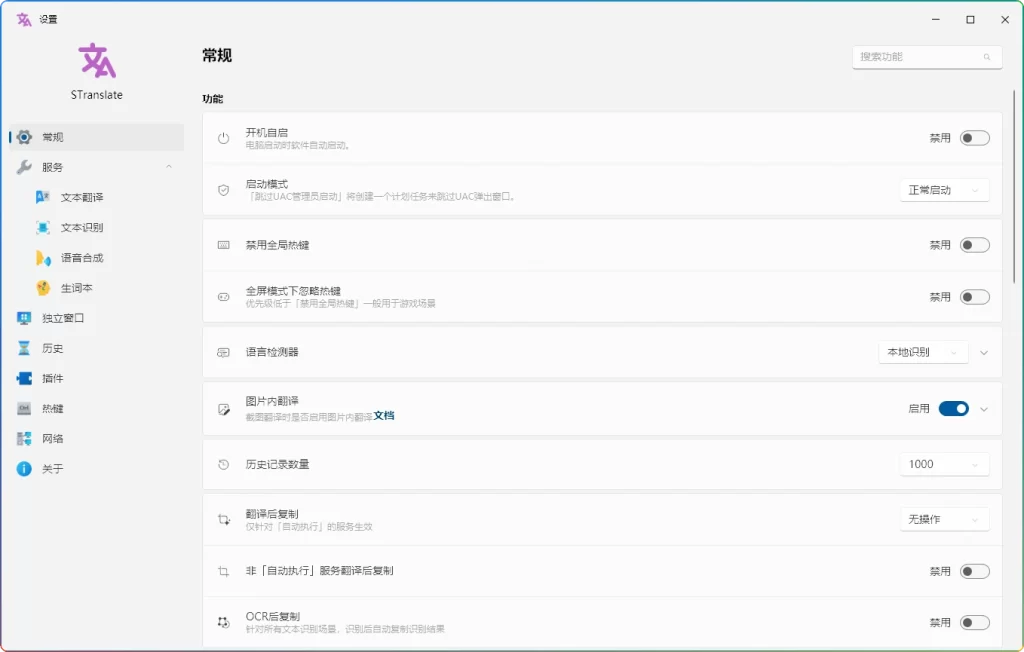Open the 启动模式 dropdown

(944, 190)
